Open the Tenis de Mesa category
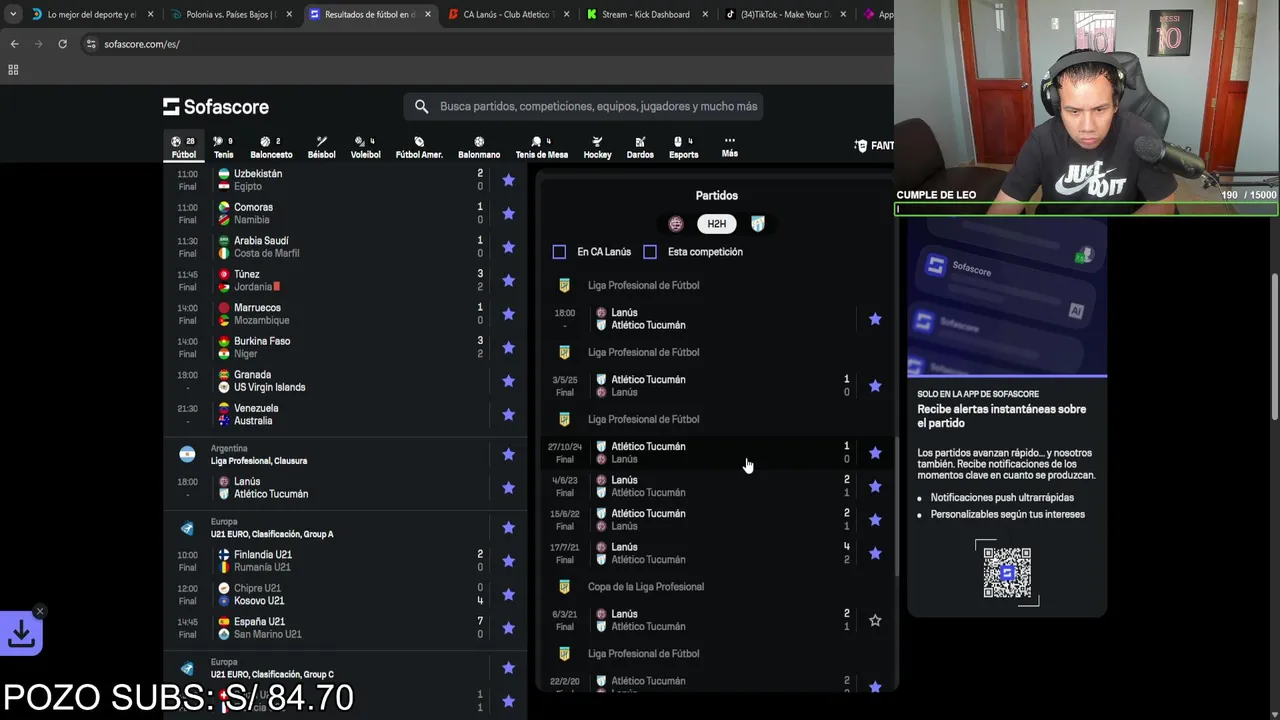 click(541, 147)
